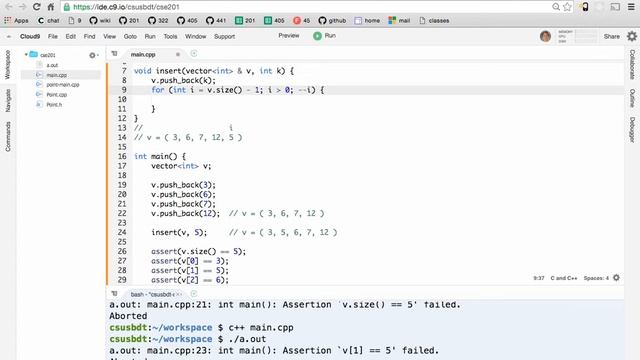Open the mail bookmark
The height and width of the screenshot is (360, 640).
point(399,20)
